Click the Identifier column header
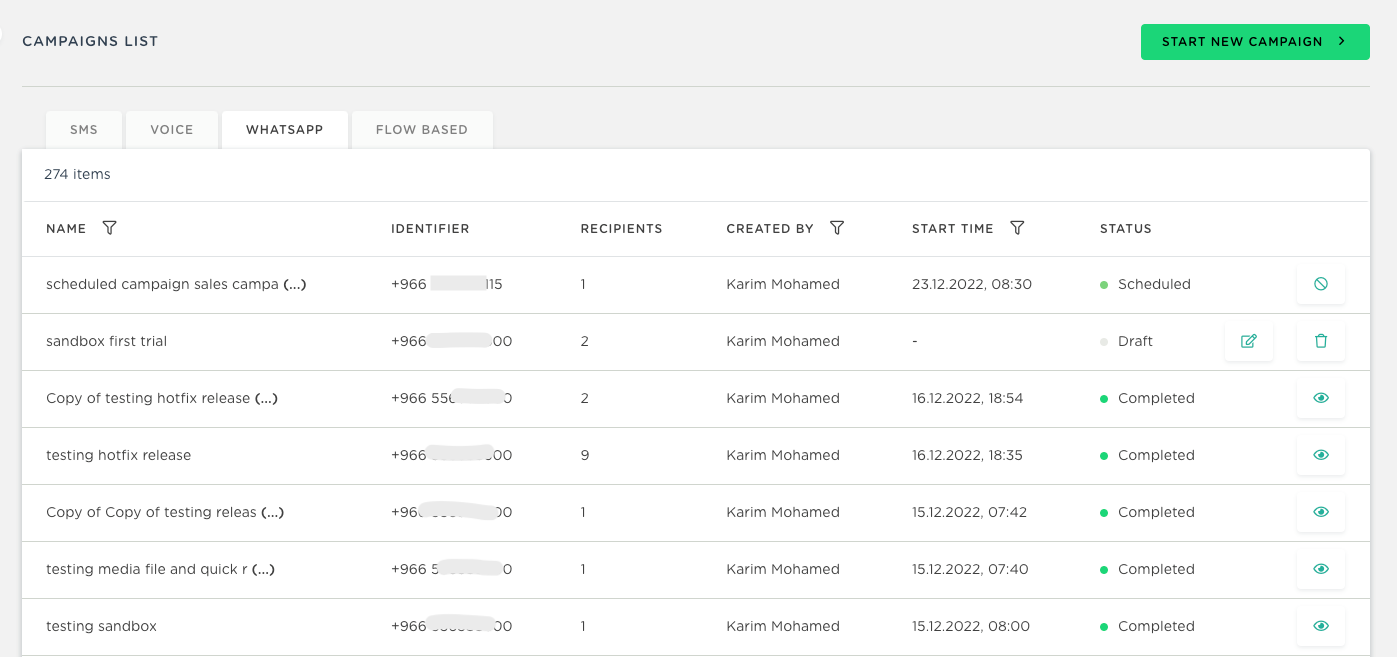 [x=430, y=229]
